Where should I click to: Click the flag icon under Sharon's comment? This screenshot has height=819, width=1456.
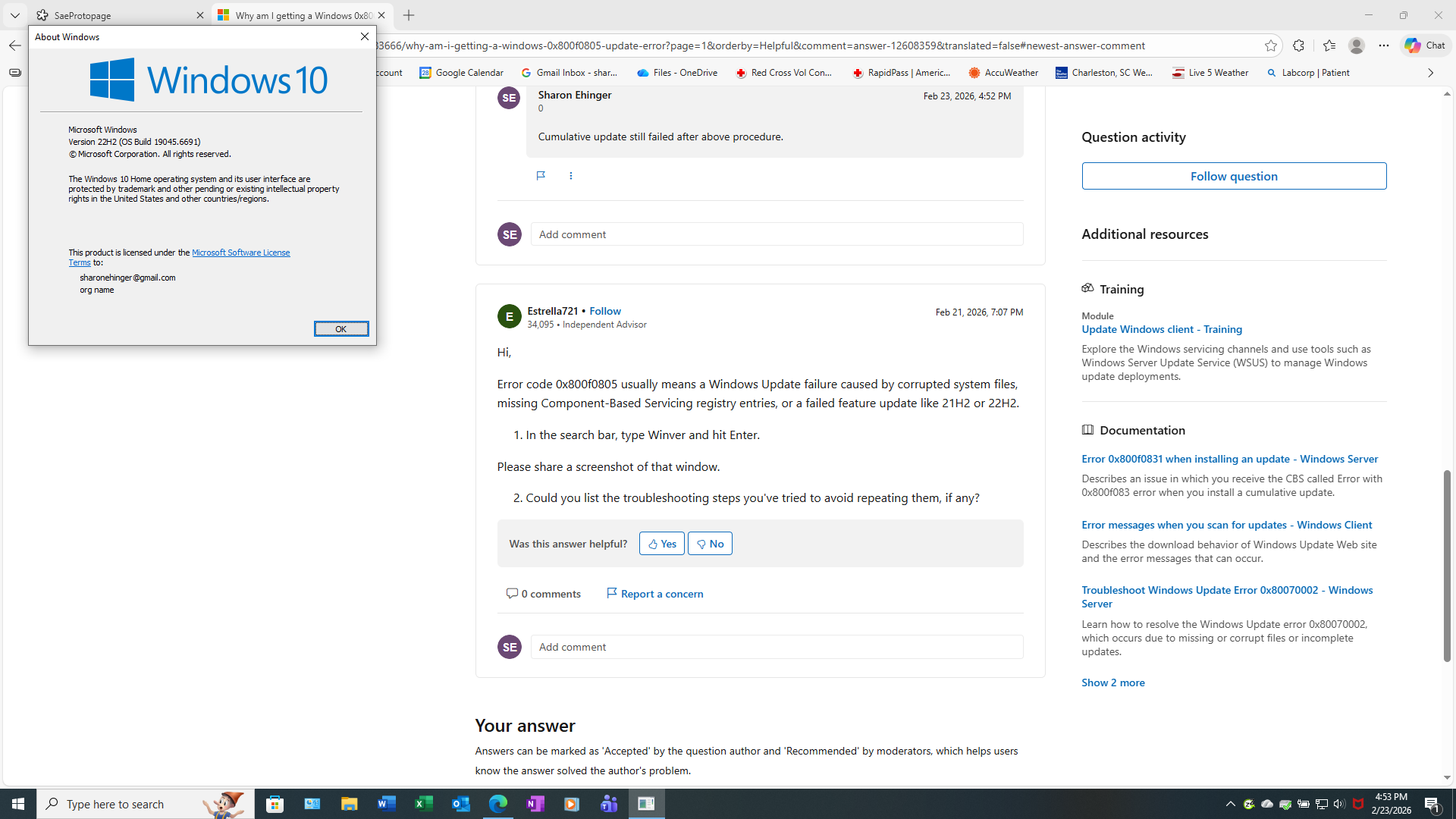541,176
